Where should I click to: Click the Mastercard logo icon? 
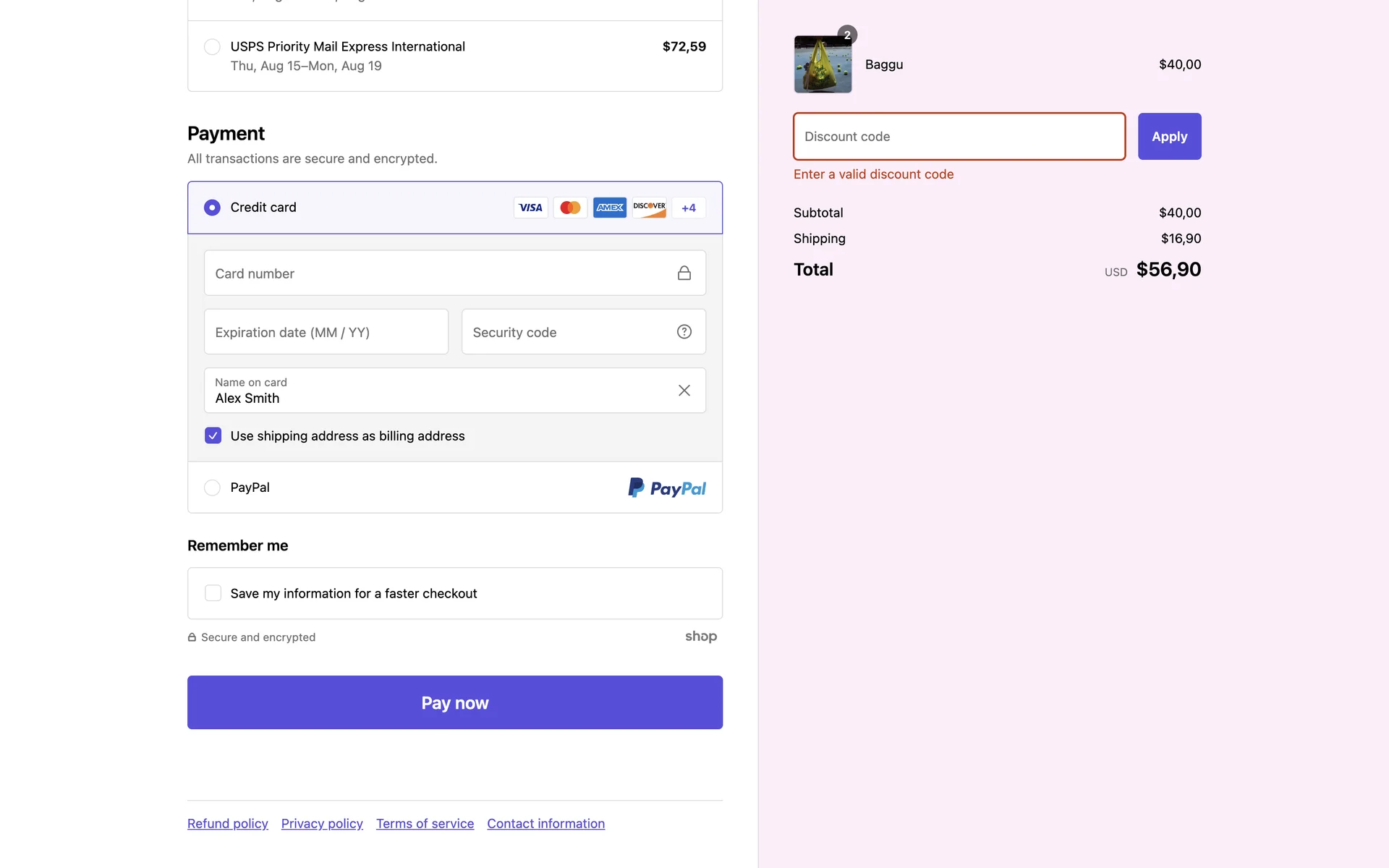coord(570,208)
